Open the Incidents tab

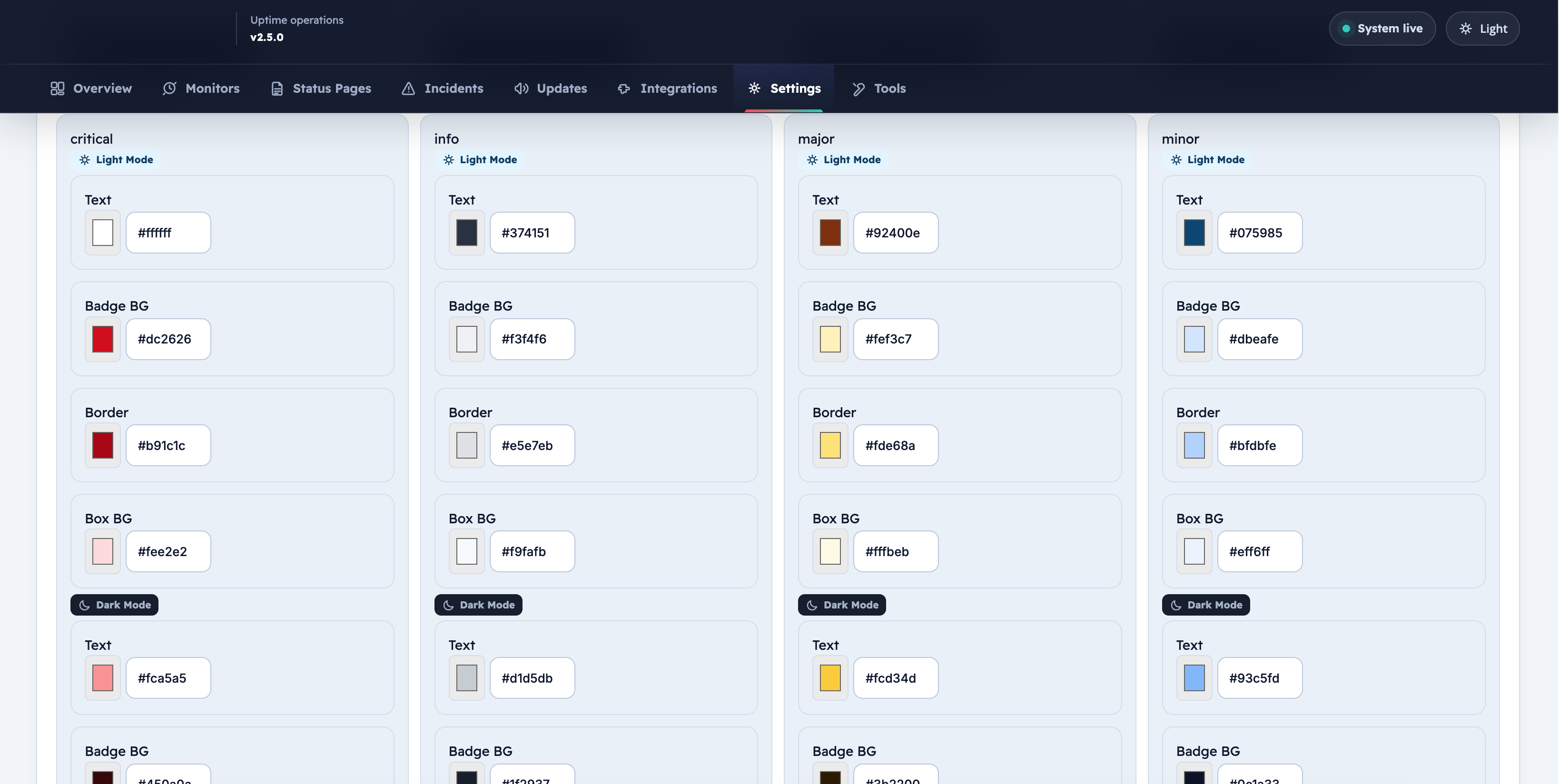point(443,88)
